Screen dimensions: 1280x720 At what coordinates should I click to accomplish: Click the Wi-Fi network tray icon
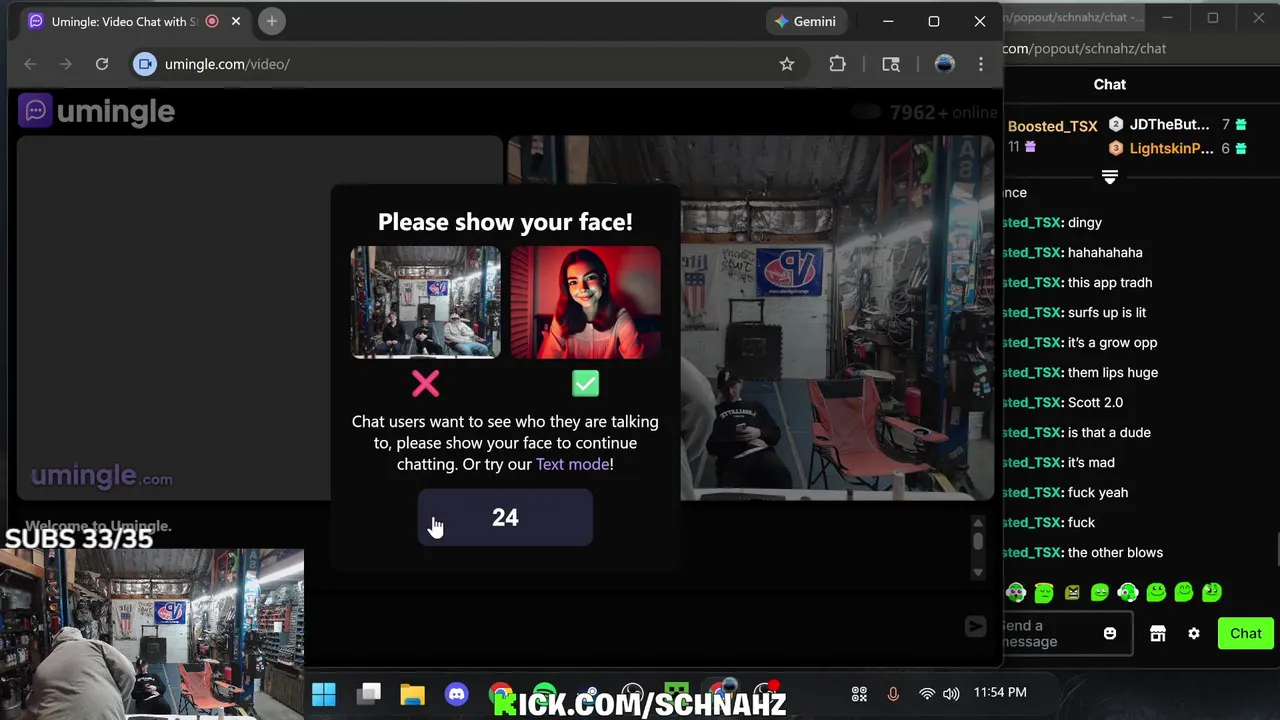(x=927, y=693)
